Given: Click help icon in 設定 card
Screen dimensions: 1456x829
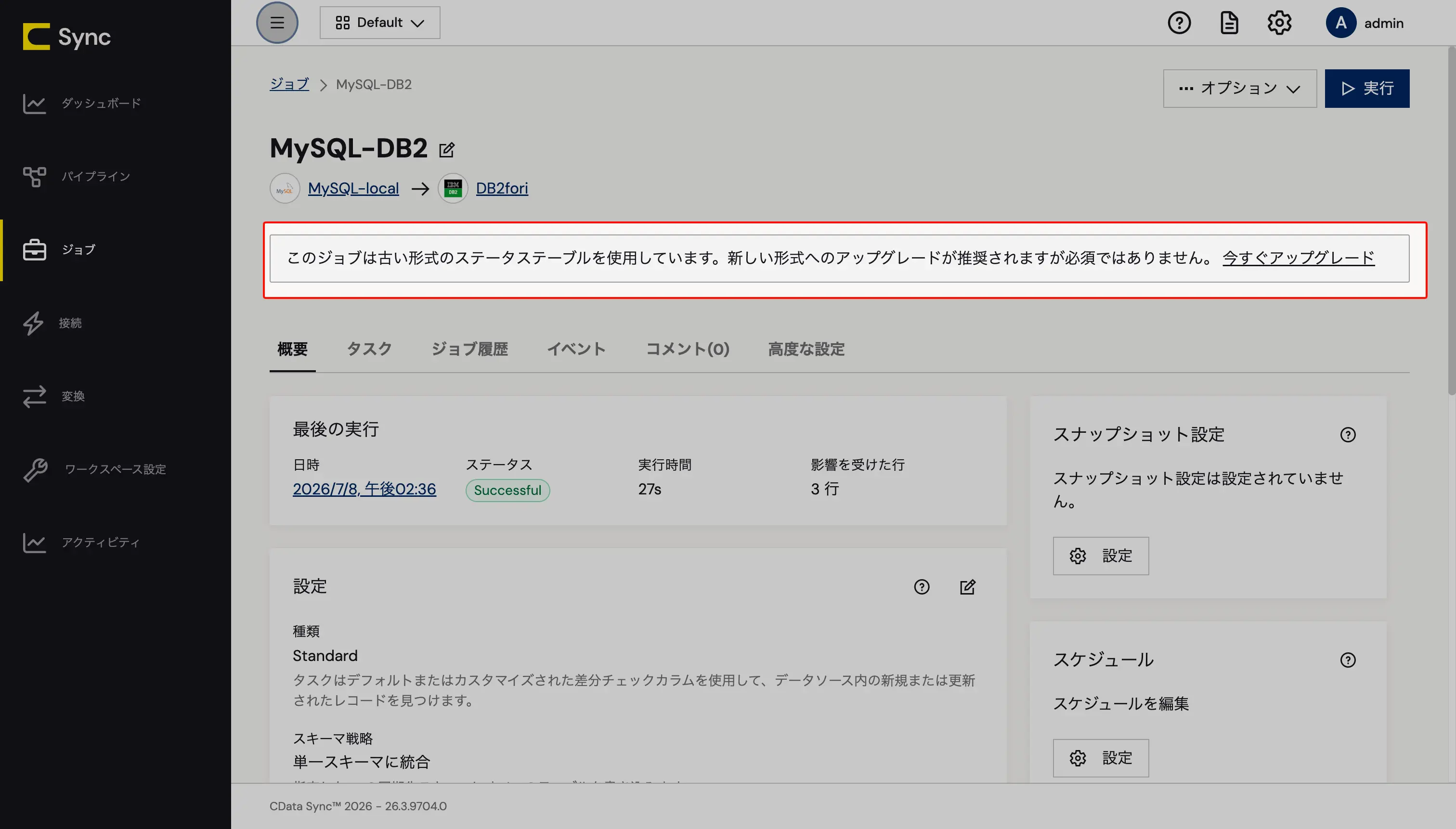Looking at the screenshot, I should tap(922, 587).
